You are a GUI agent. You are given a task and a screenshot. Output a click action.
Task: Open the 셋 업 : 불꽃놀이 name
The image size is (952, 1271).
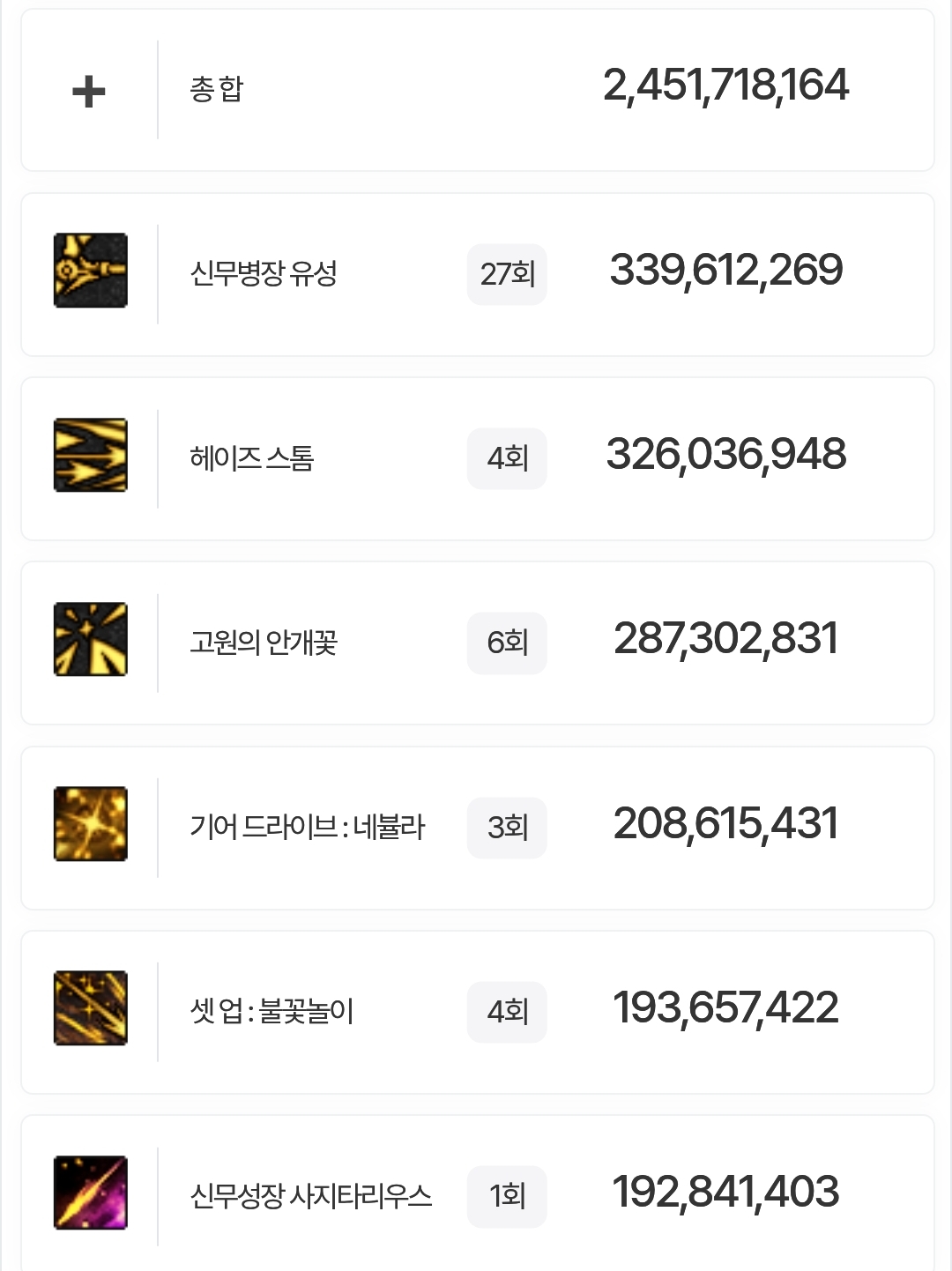pyautogui.click(x=271, y=1011)
